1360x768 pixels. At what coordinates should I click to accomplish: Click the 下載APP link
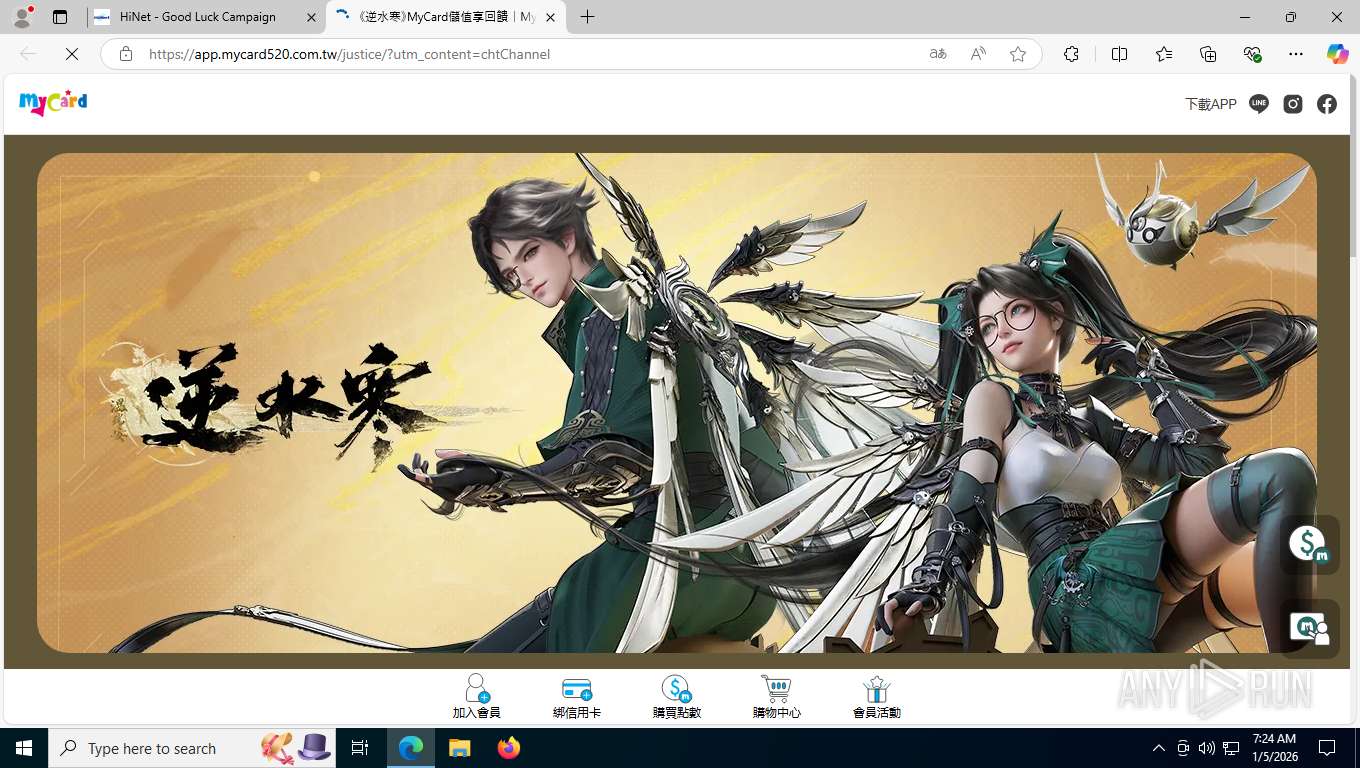(x=1211, y=104)
